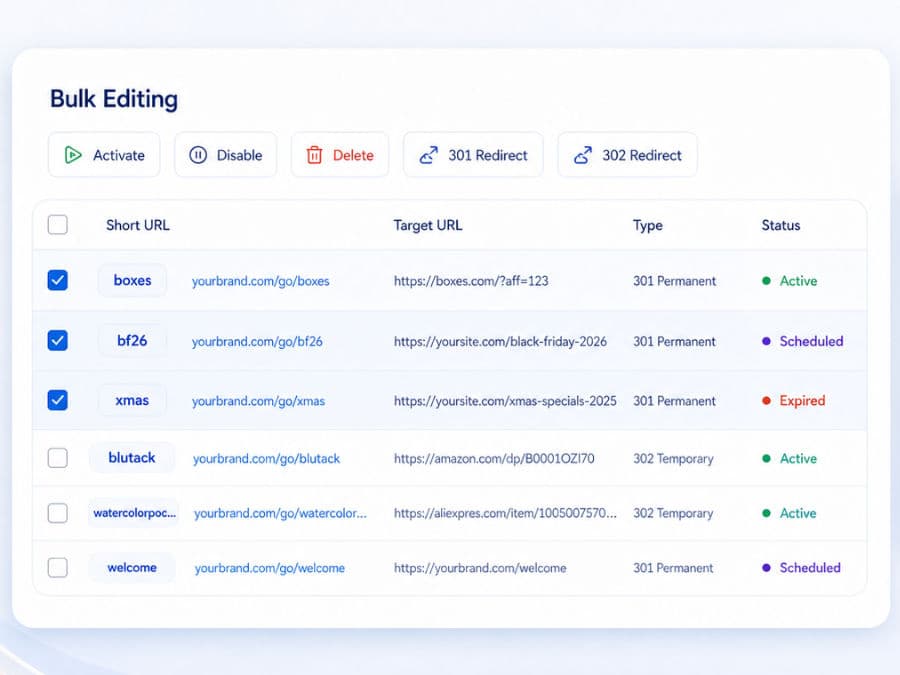Screen dimensions: 900x675
Task: Click 301 Permanent type in xmas row
Action: pos(674,401)
